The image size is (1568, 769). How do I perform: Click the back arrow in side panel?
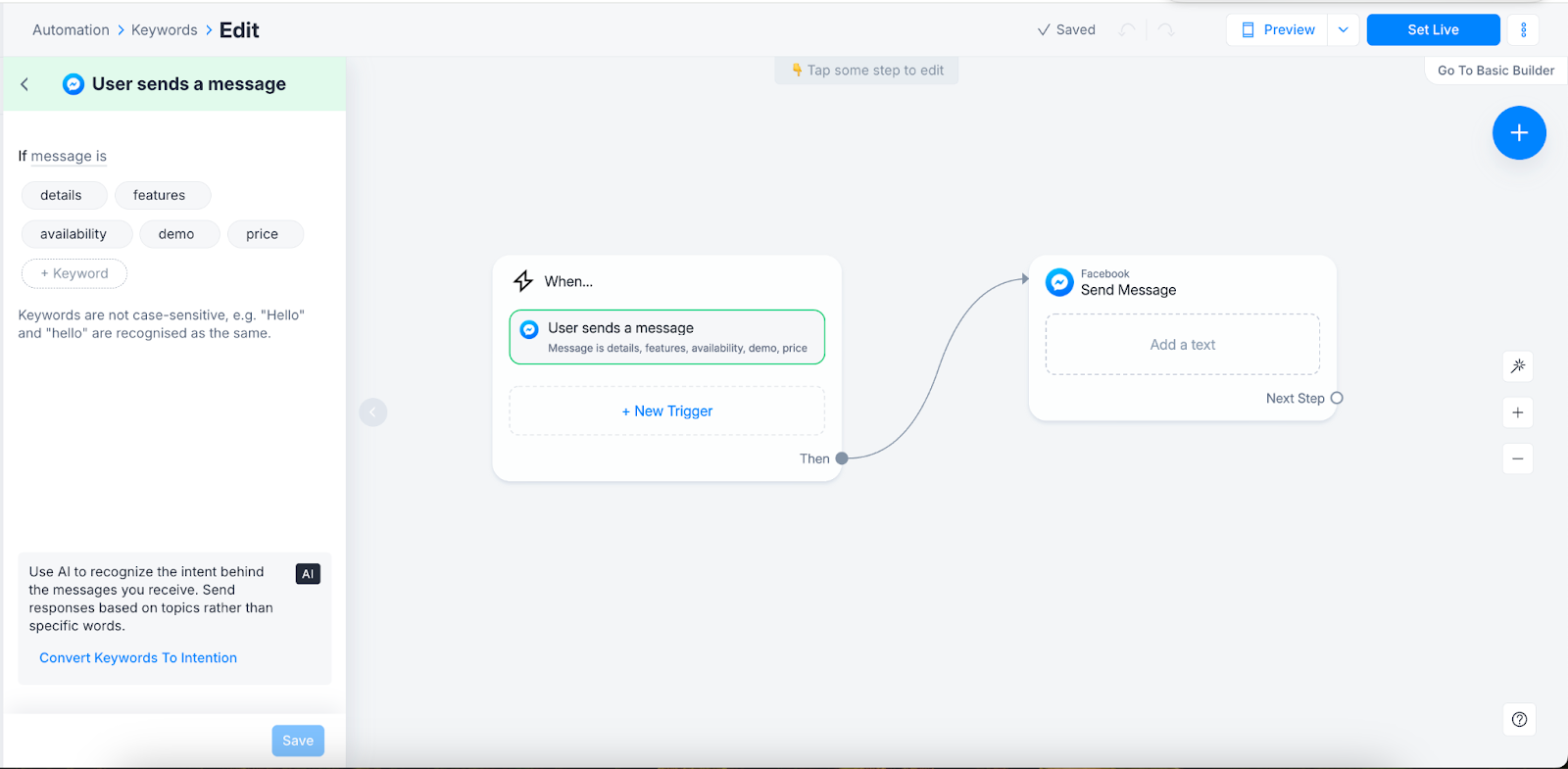point(24,84)
